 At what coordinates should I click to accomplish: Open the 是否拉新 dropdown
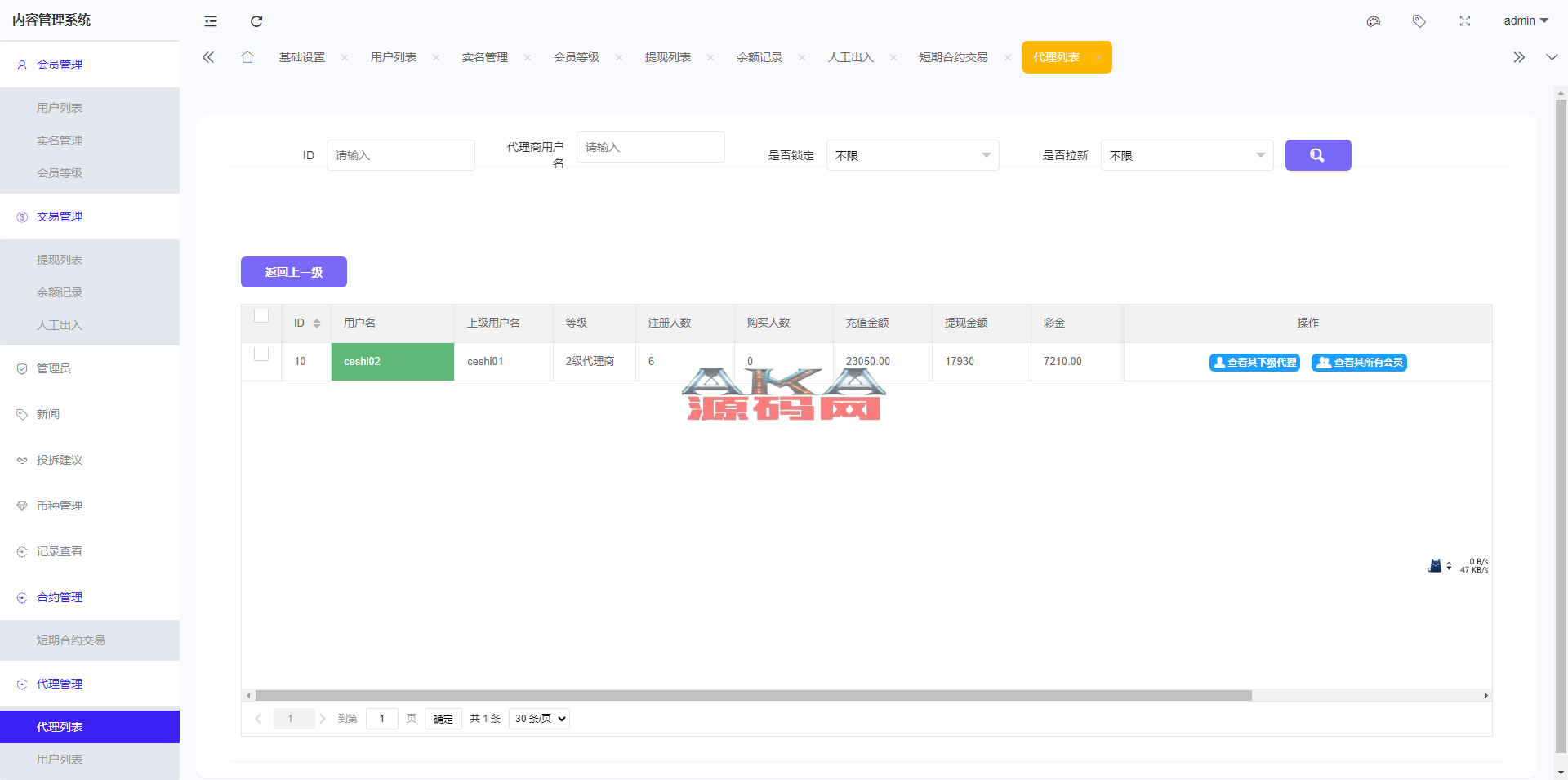(x=1187, y=155)
